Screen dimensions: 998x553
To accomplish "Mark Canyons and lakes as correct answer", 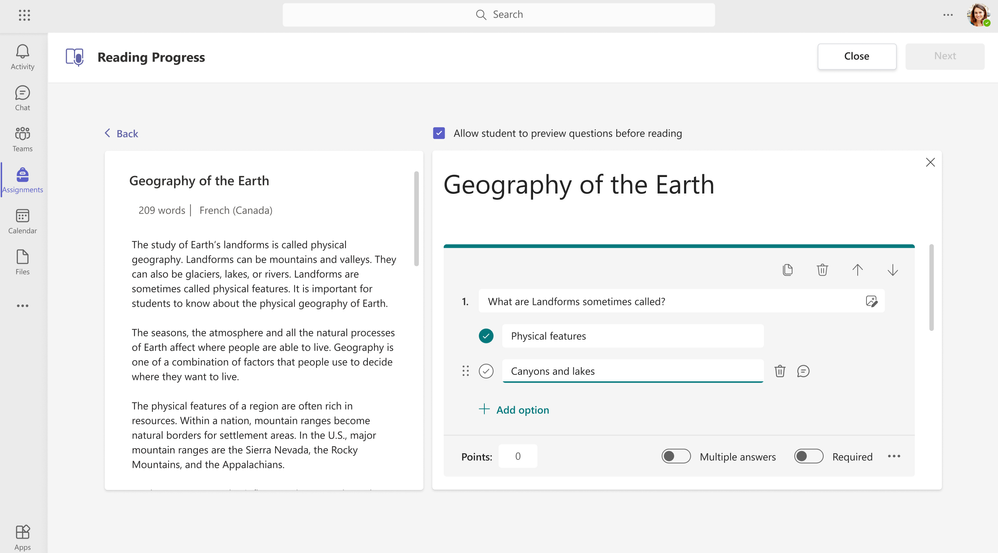I will (486, 371).
